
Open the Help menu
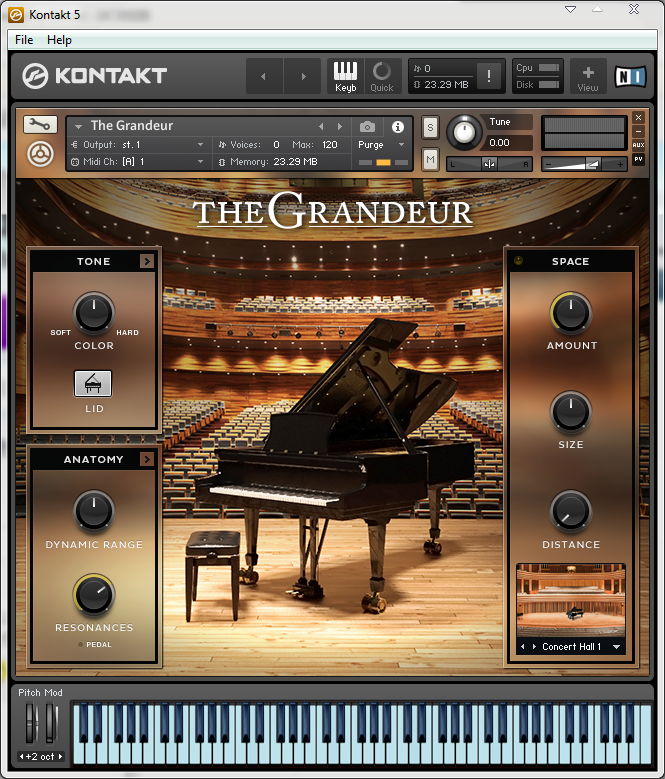pos(59,40)
